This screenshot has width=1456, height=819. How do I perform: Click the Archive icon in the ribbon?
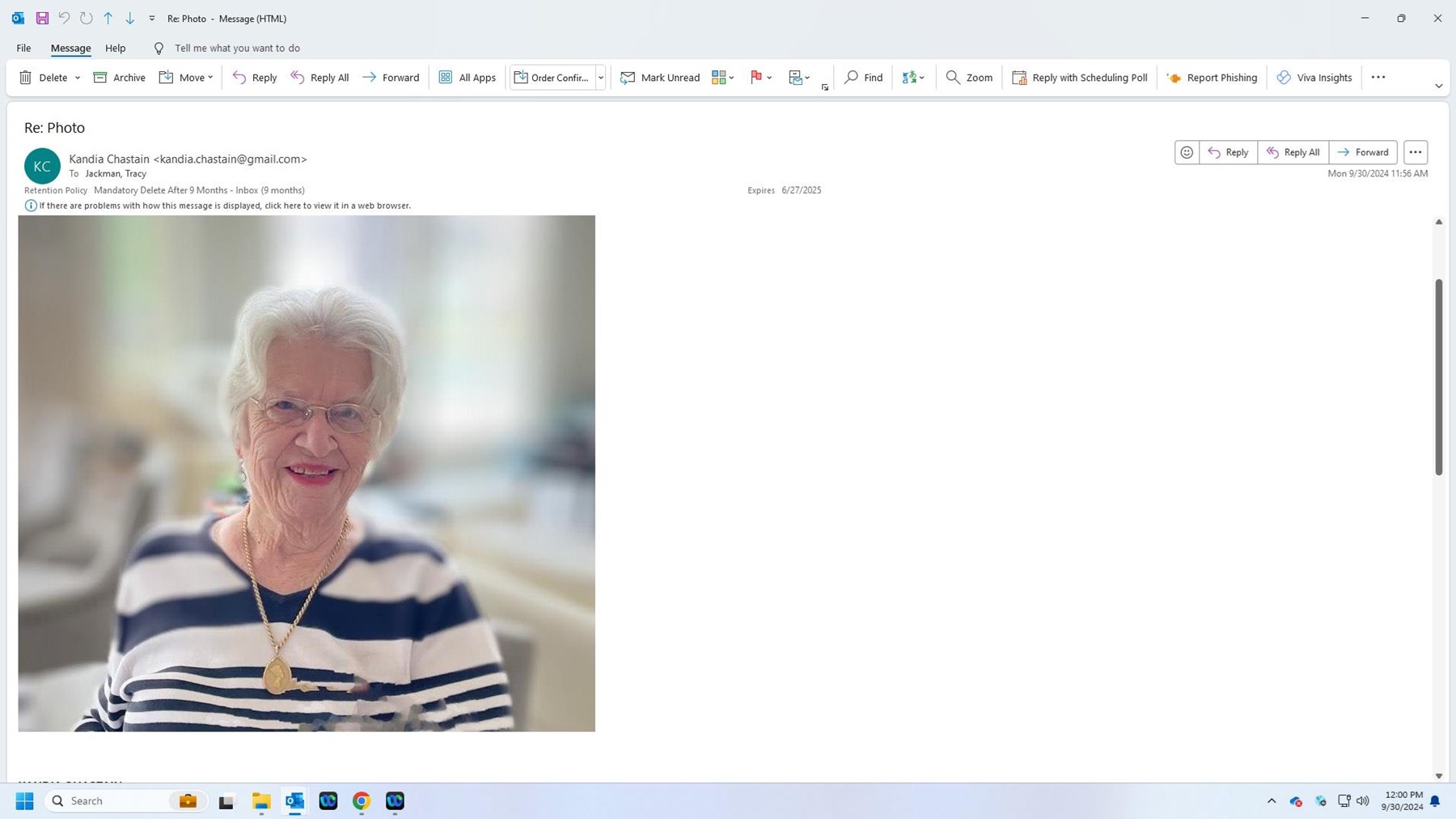tap(100, 78)
